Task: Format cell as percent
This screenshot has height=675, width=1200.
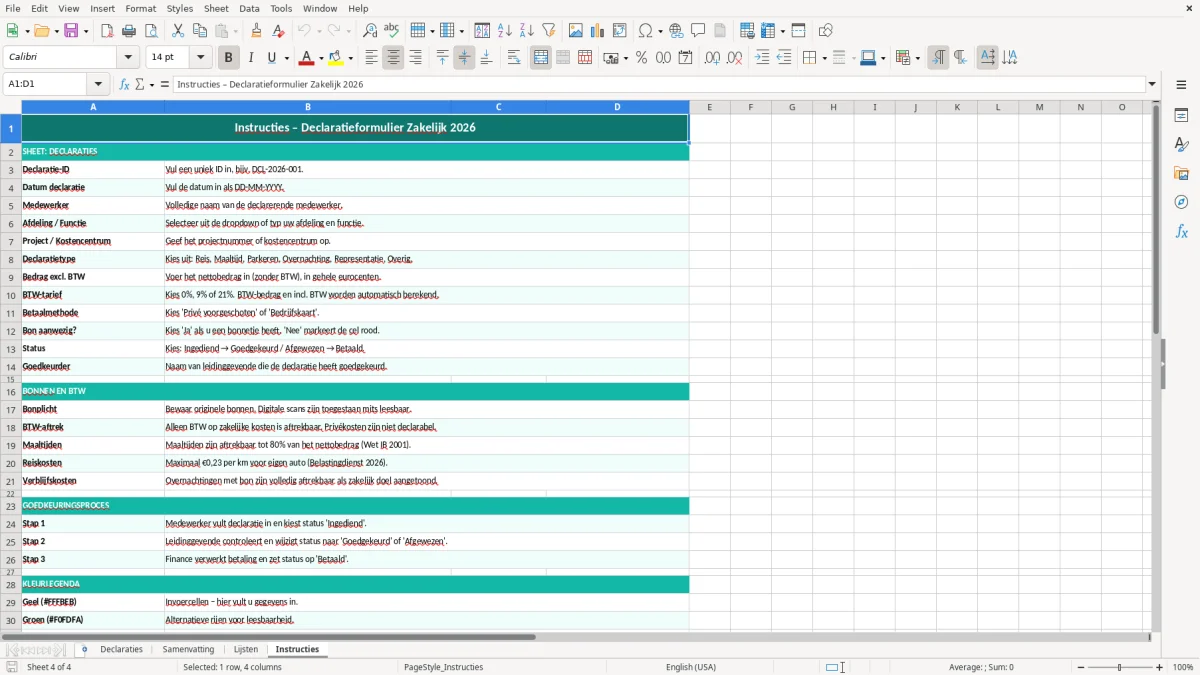Action: coord(641,58)
